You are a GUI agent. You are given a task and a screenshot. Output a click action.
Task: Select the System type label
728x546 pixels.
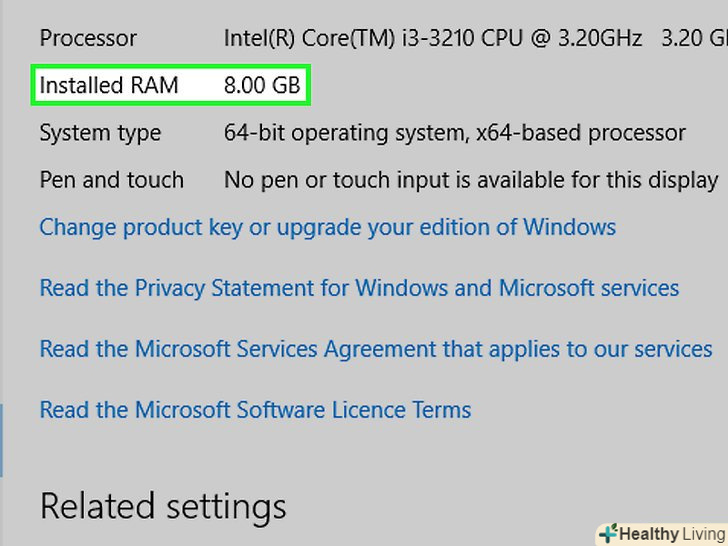click(x=100, y=133)
